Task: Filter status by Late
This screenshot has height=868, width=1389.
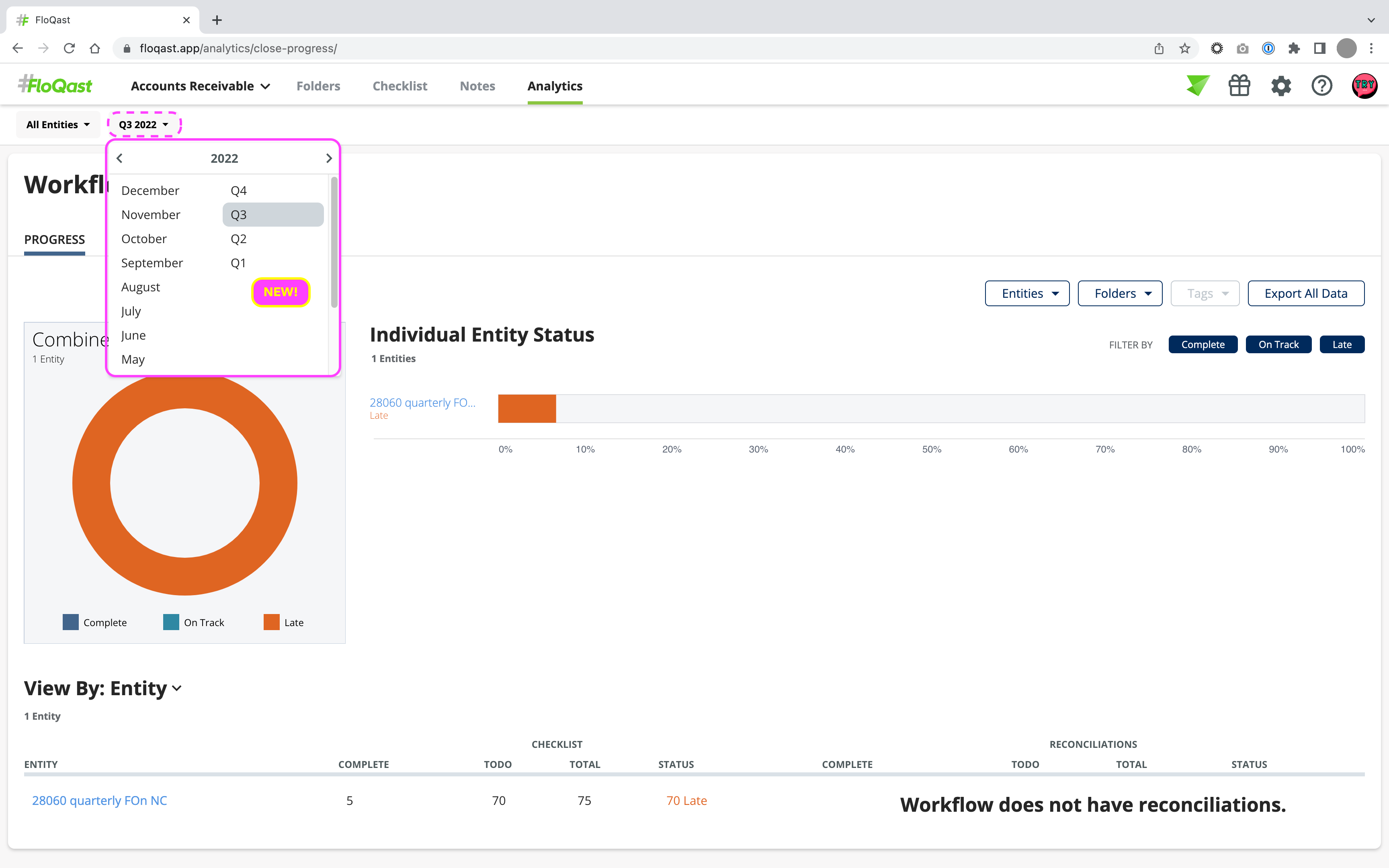Action: click(x=1342, y=344)
